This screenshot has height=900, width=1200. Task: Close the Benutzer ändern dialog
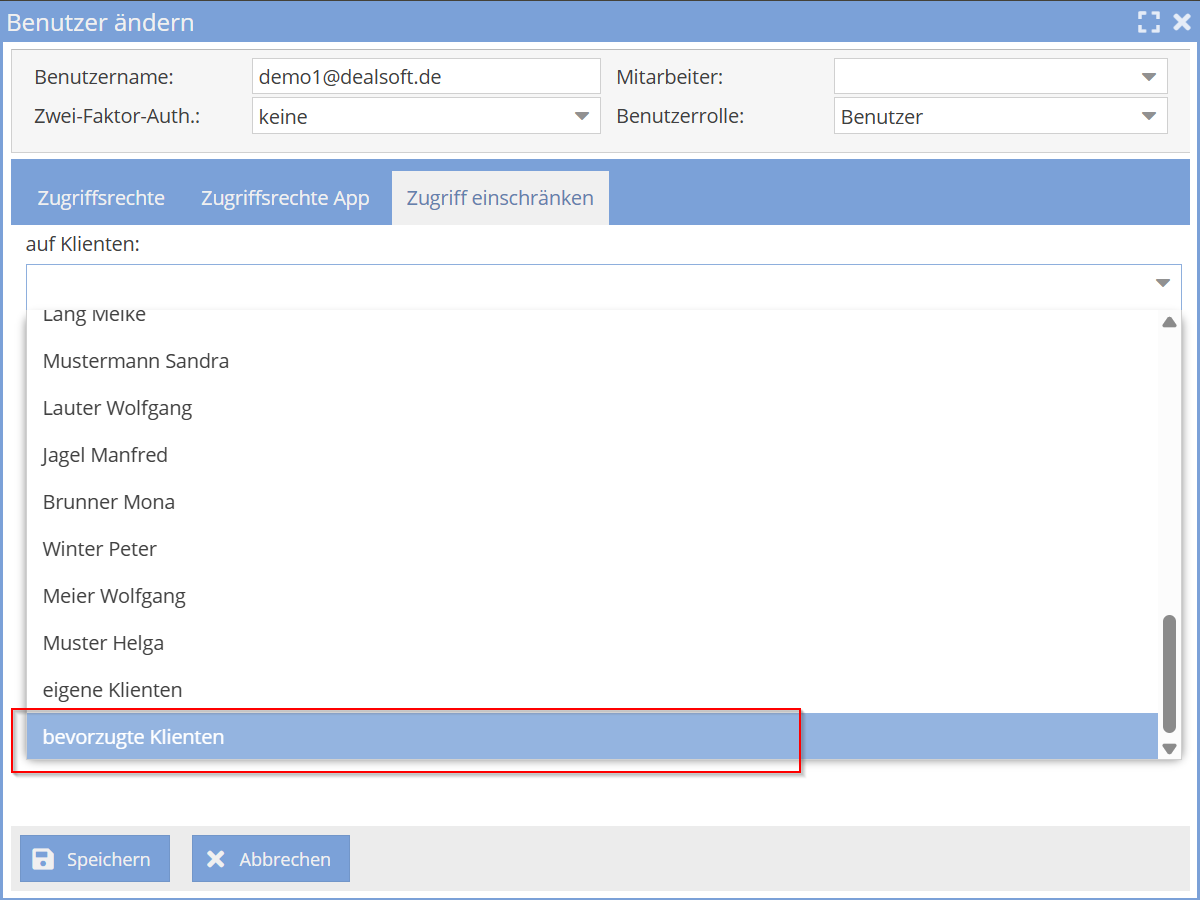(1181, 22)
